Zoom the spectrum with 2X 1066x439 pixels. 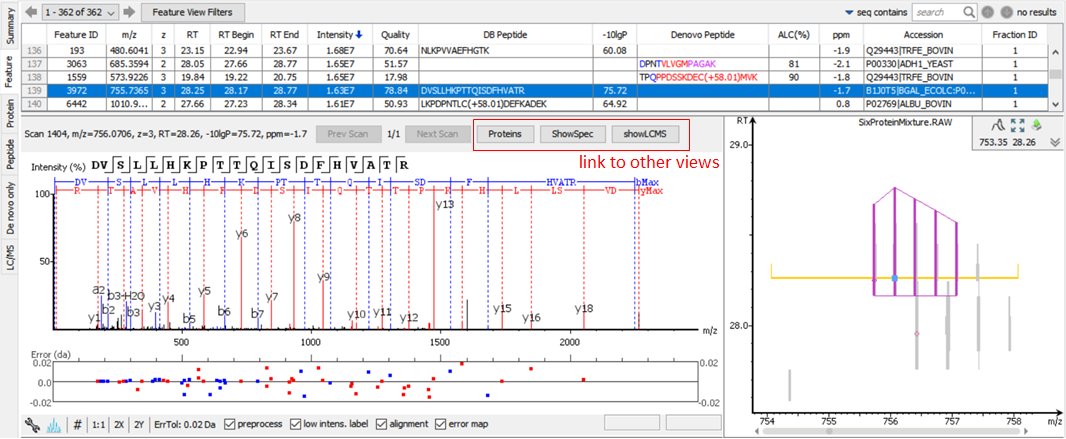coord(119,424)
